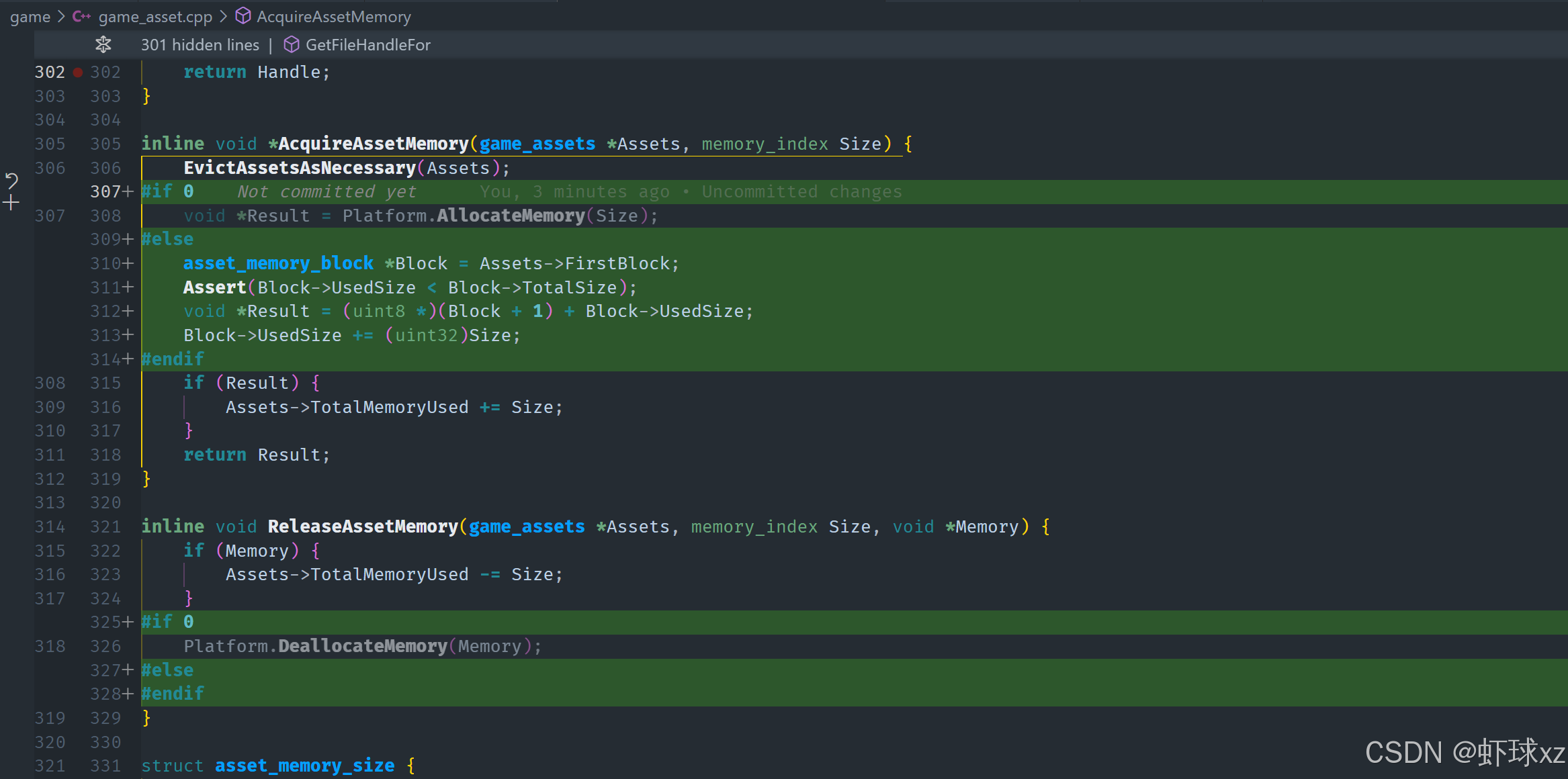Toggle the breakpoint on line 302
The width and height of the screenshot is (1568, 779).
click(x=78, y=73)
